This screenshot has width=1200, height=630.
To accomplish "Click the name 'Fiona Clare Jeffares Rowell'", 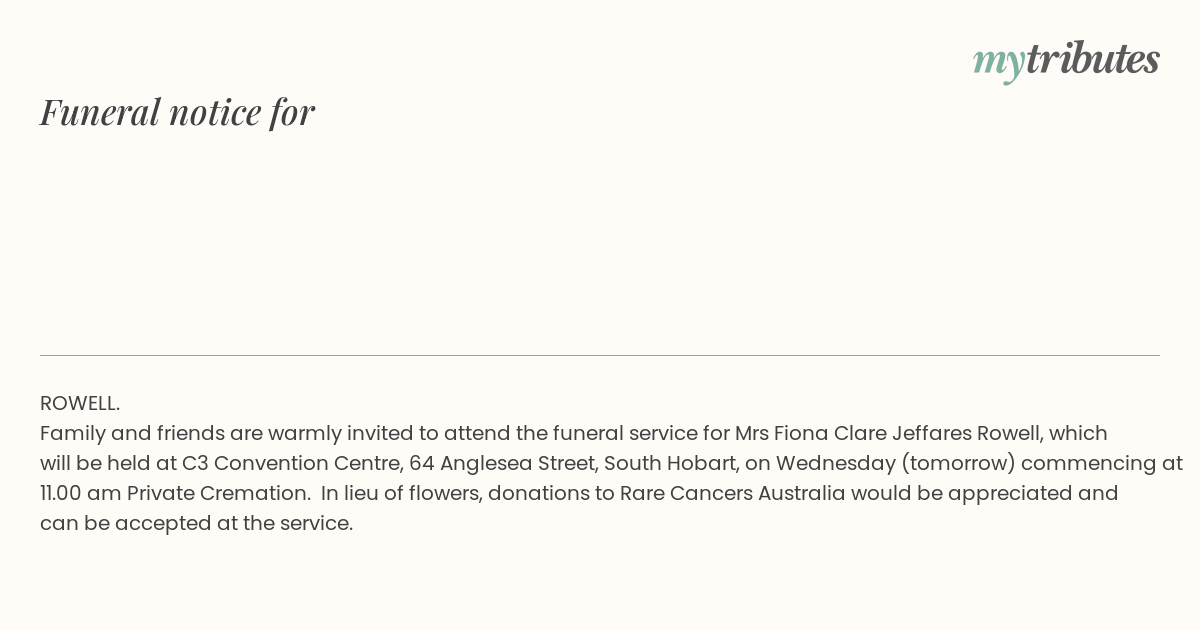I will [x=909, y=433].
